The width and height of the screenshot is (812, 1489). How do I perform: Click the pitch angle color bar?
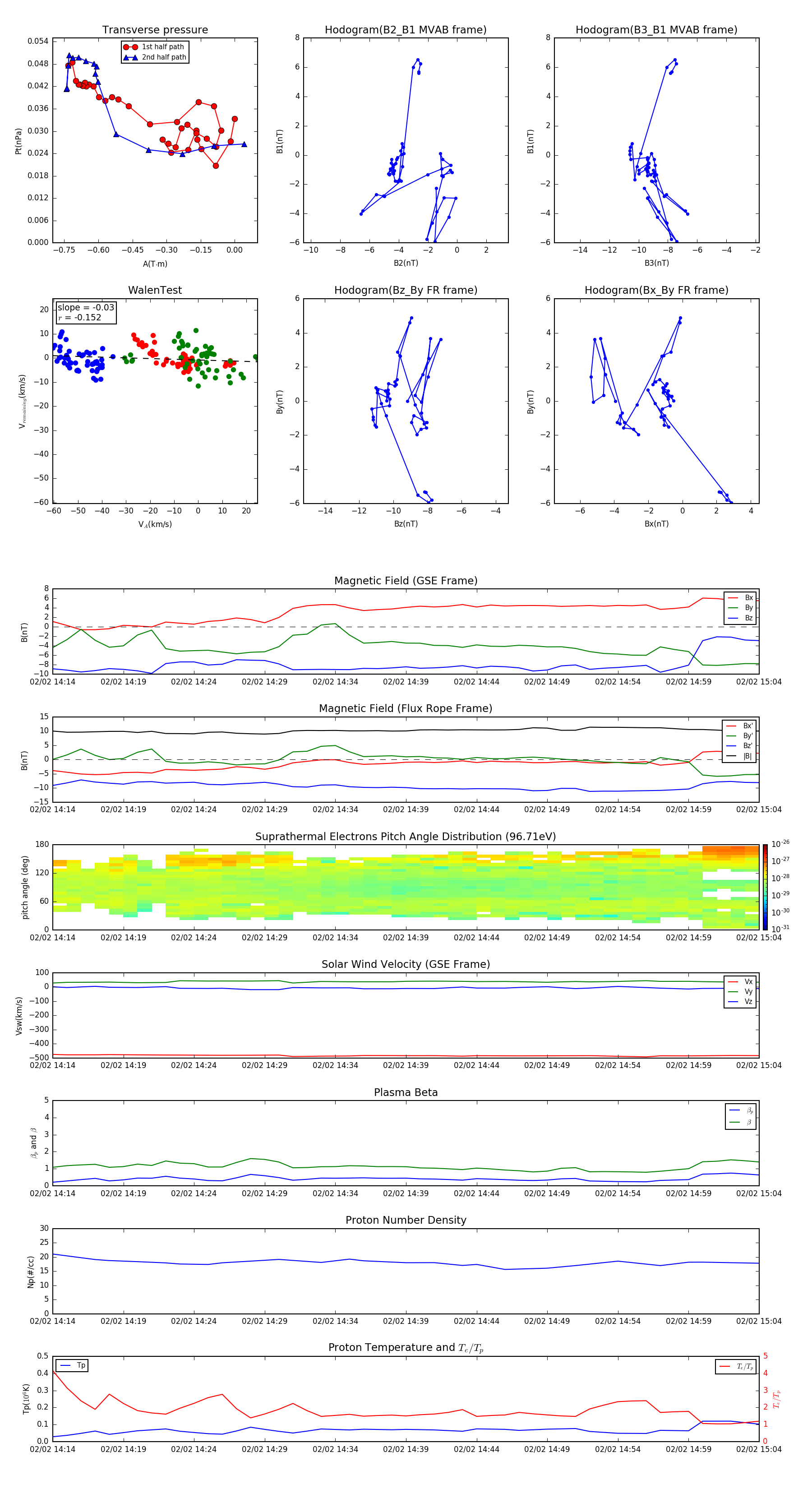(765, 887)
